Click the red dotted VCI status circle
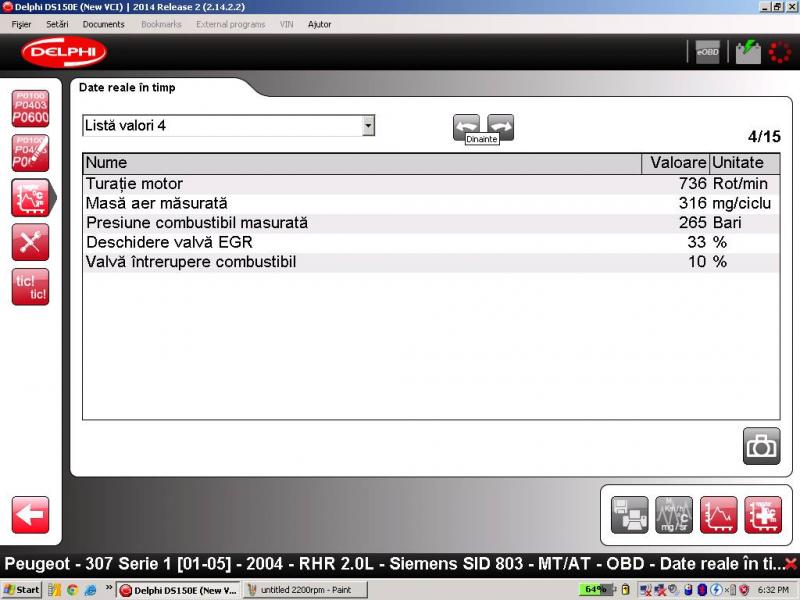Viewport: 800px width, 600px height. [780, 52]
